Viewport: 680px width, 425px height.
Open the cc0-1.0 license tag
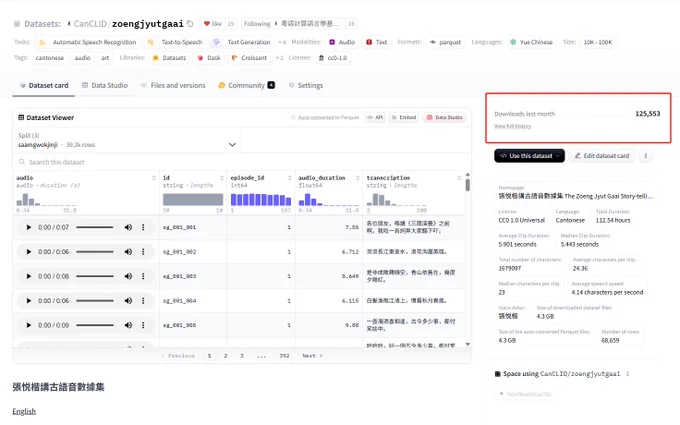(x=333, y=58)
